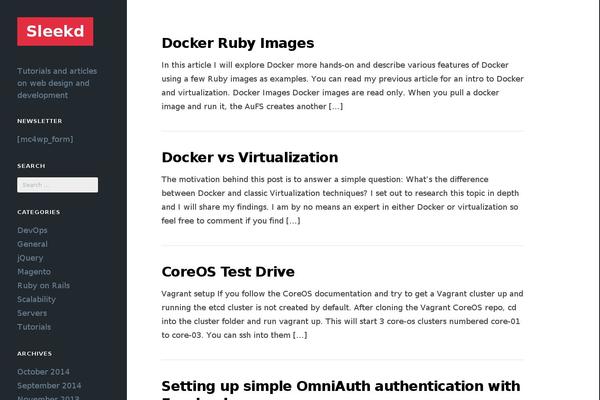Click the Sleekd red logo
600x400 pixels.
55,31
